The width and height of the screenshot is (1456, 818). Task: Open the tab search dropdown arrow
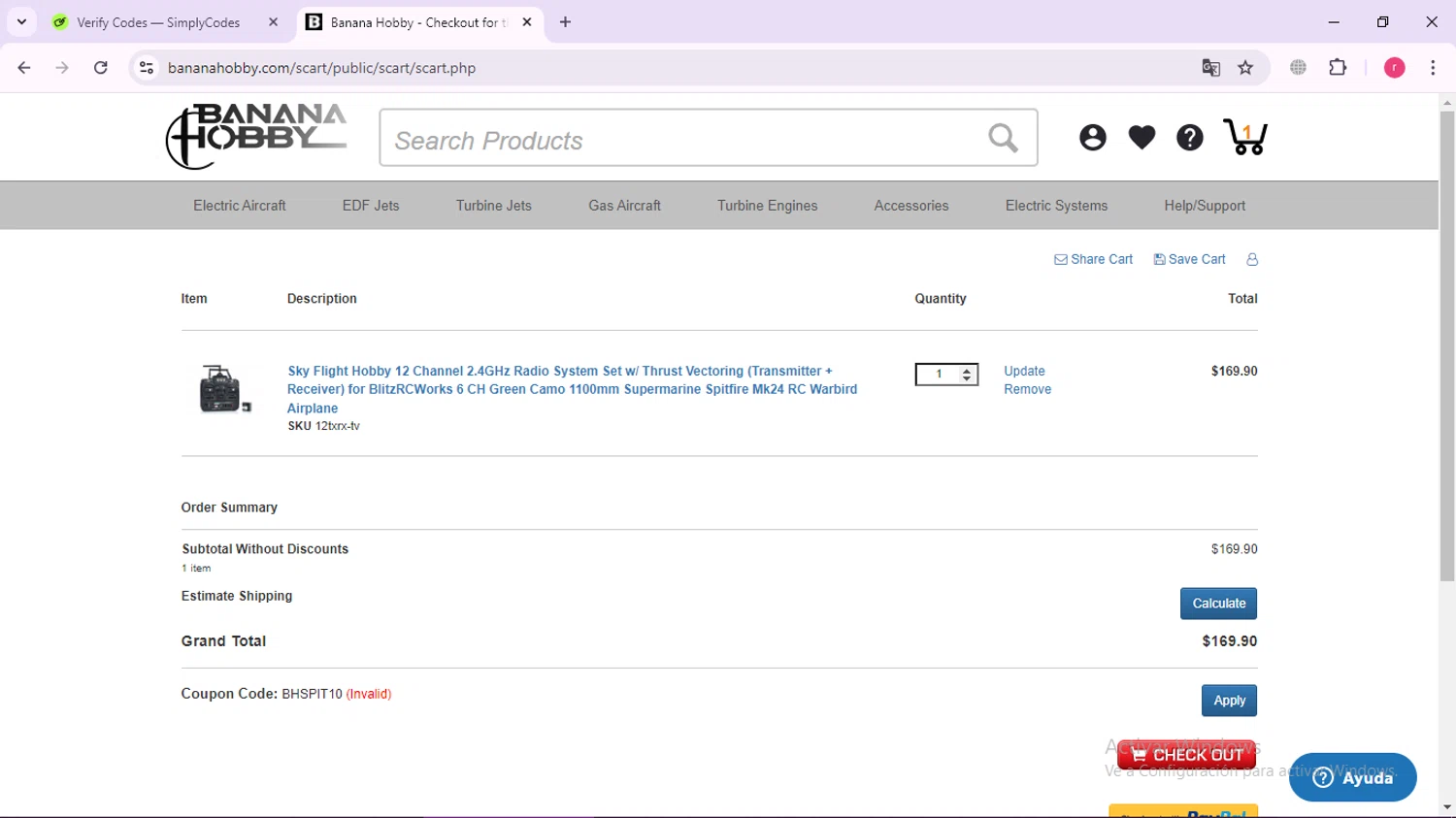21,22
